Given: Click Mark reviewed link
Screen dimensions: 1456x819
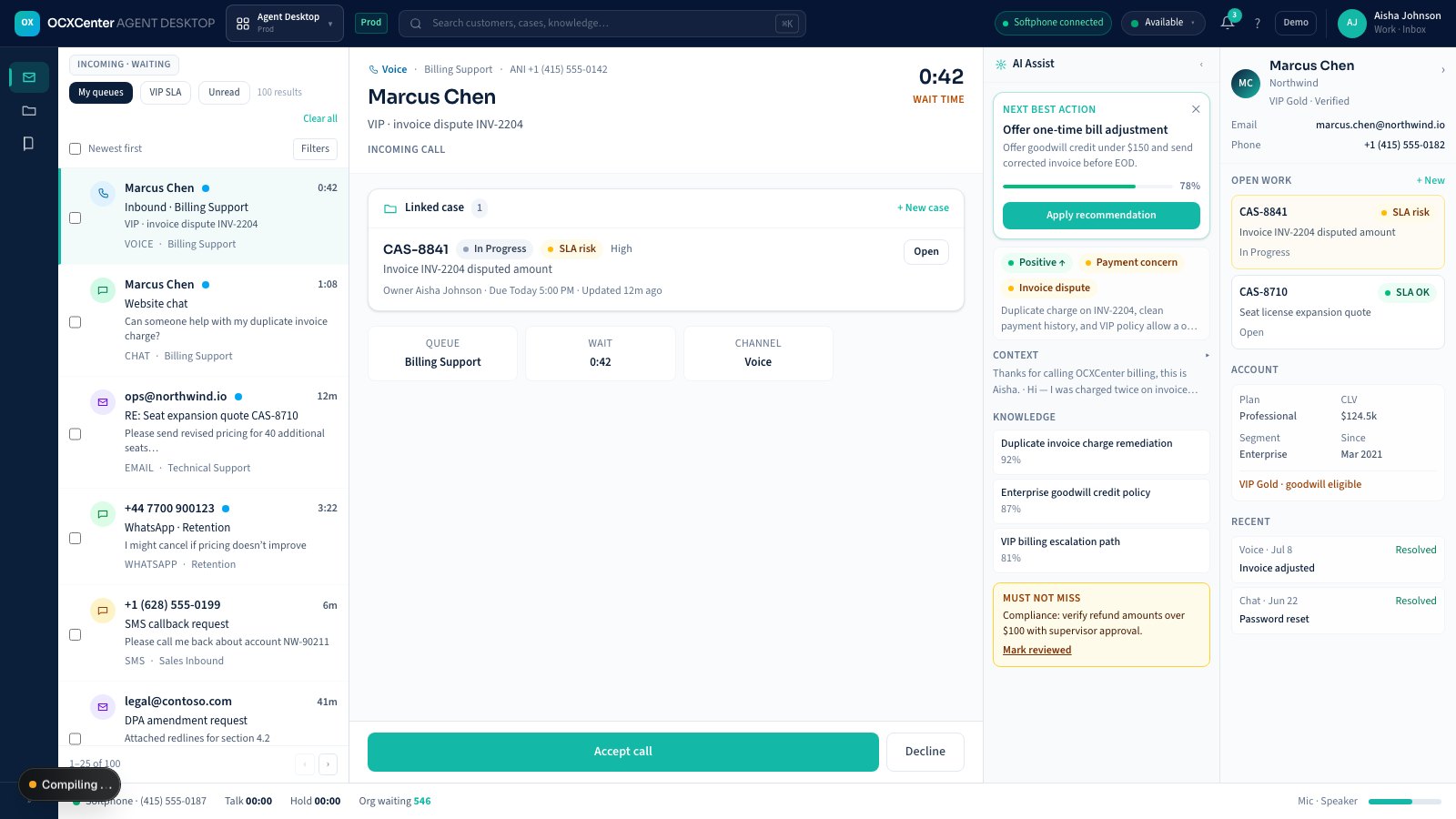Looking at the screenshot, I should (x=1036, y=651).
